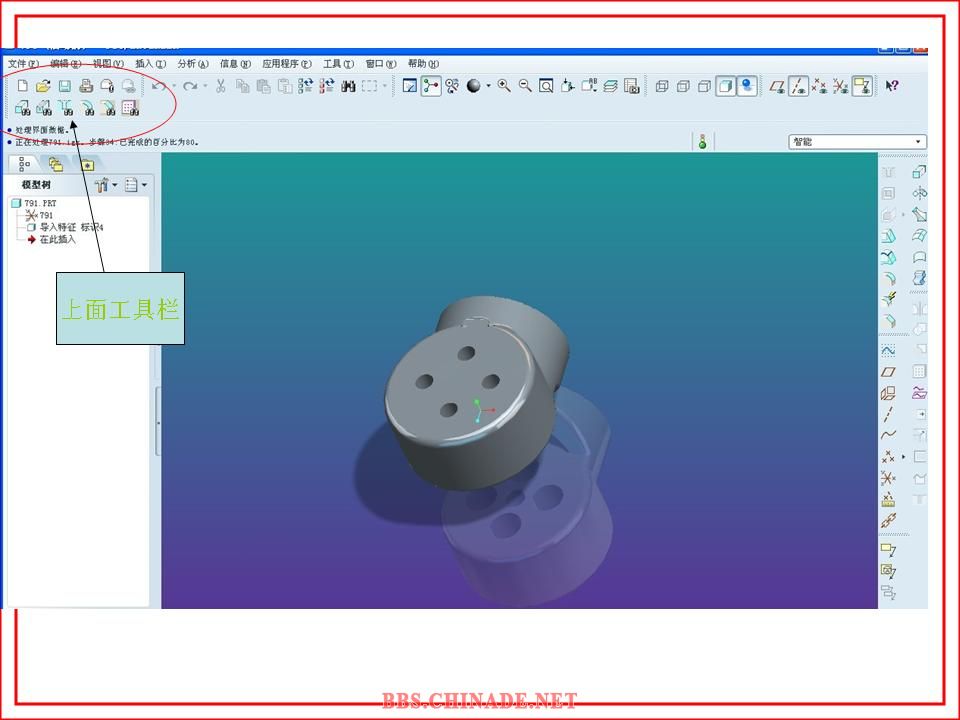Screen dimensions: 960x720
Task: Select 791.PRT in the model tree
Action: [34, 203]
